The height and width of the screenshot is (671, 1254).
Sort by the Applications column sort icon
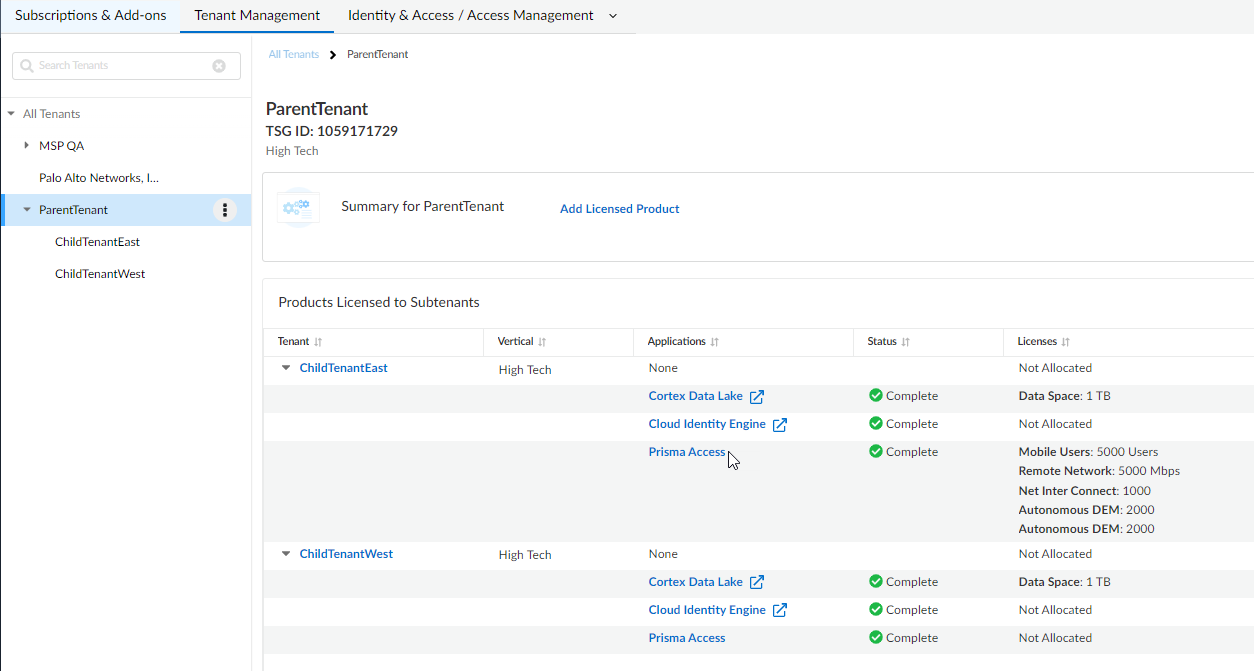click(x=714, y=342)
